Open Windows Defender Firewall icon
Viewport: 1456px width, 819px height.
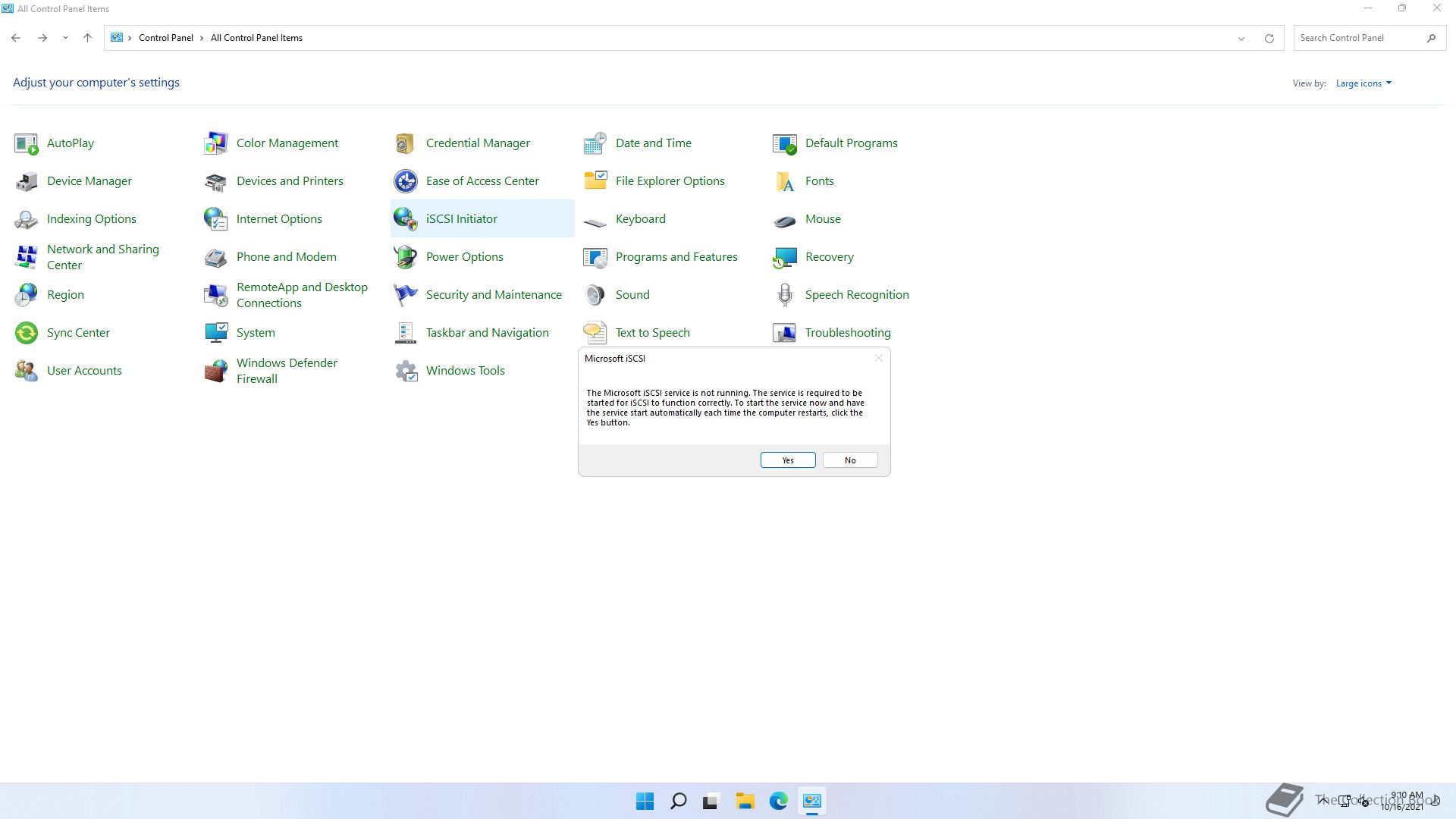(x=215, y=371)
